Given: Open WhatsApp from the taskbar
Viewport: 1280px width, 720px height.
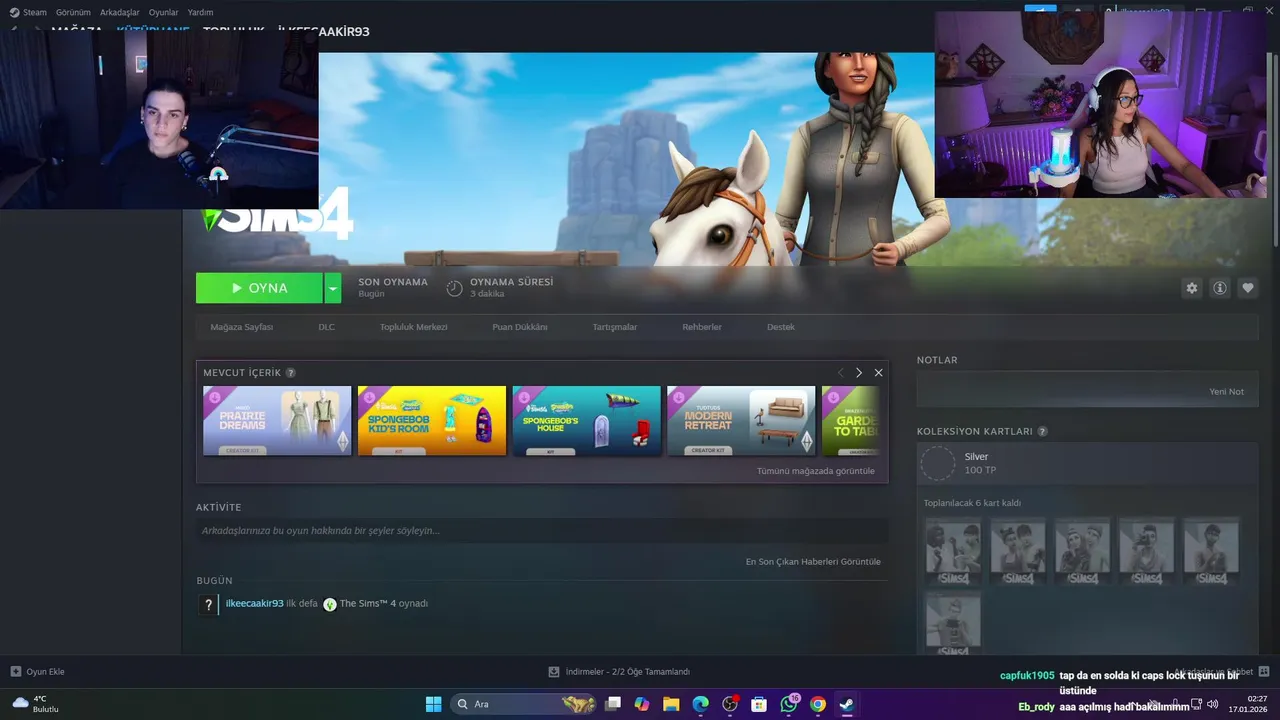Looking at the screenshot, I should [789, 704].
